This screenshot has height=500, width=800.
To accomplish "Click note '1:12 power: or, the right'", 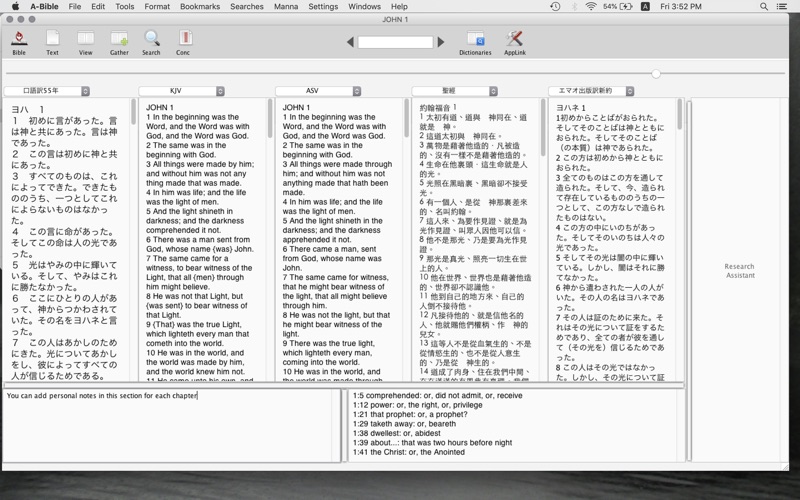I will pyautogui.click(x=417, y=405).
